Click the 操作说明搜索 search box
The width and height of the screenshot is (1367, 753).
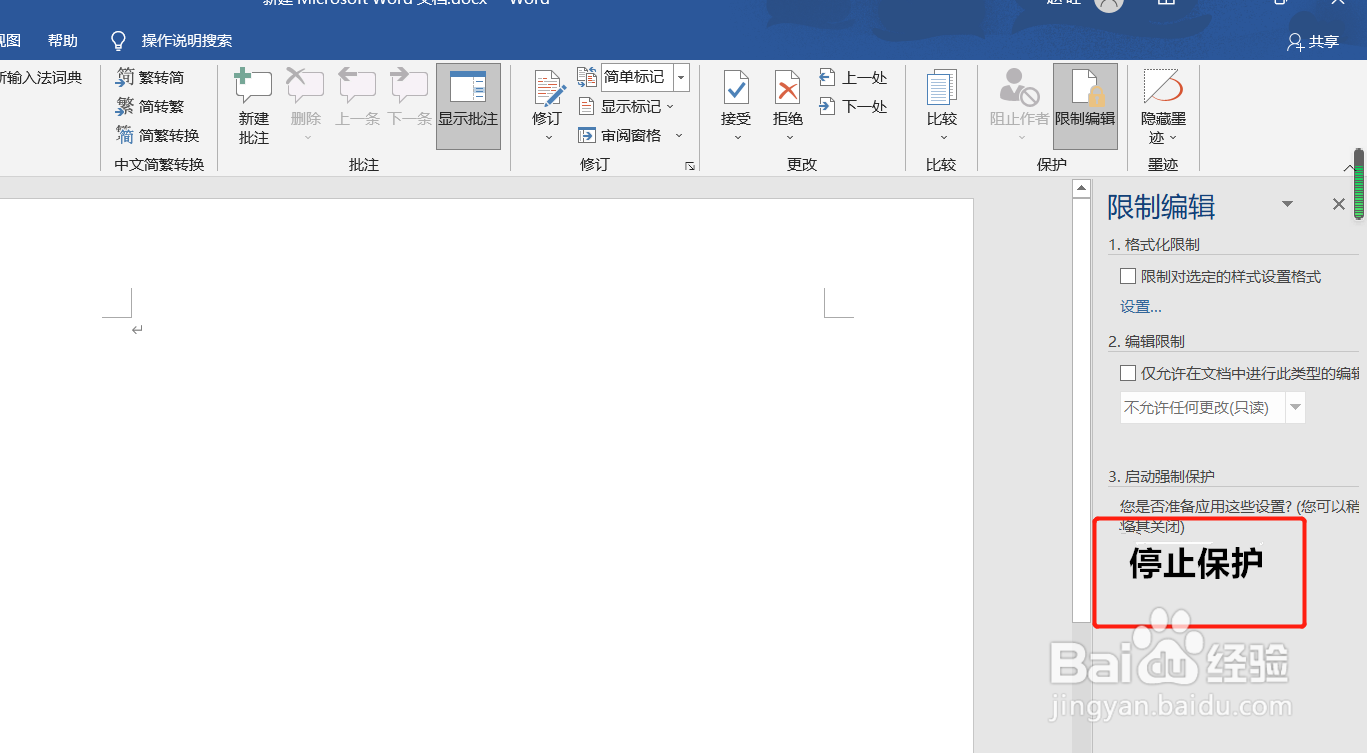(187, 41)
